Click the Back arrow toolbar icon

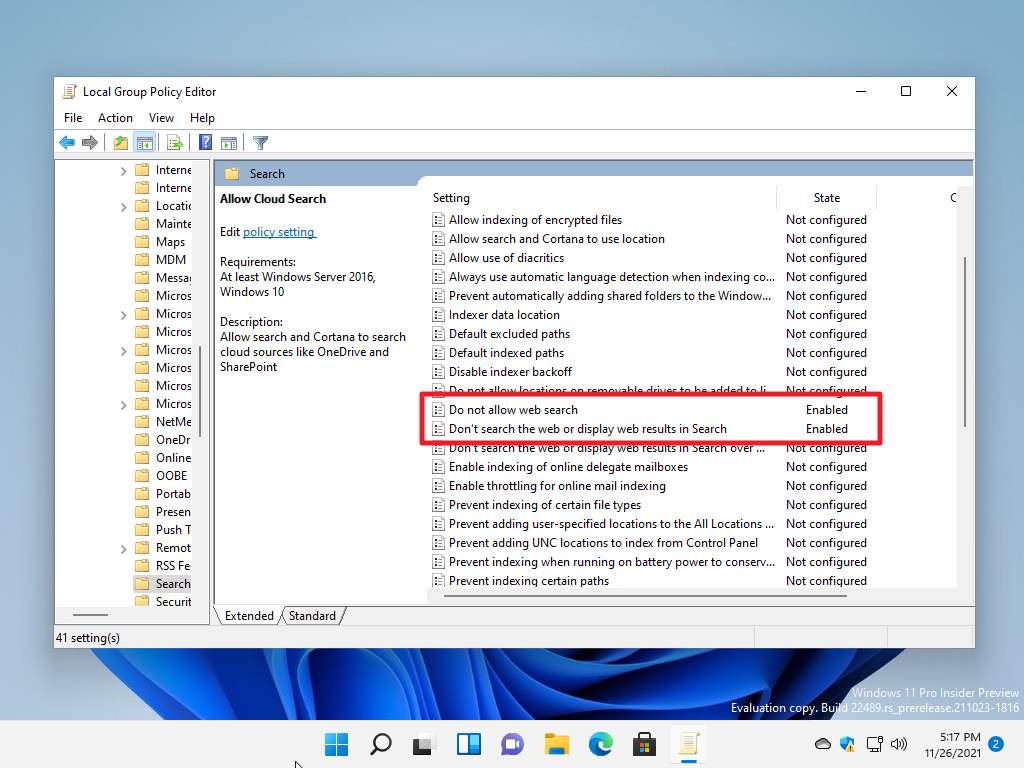point(67,142)
